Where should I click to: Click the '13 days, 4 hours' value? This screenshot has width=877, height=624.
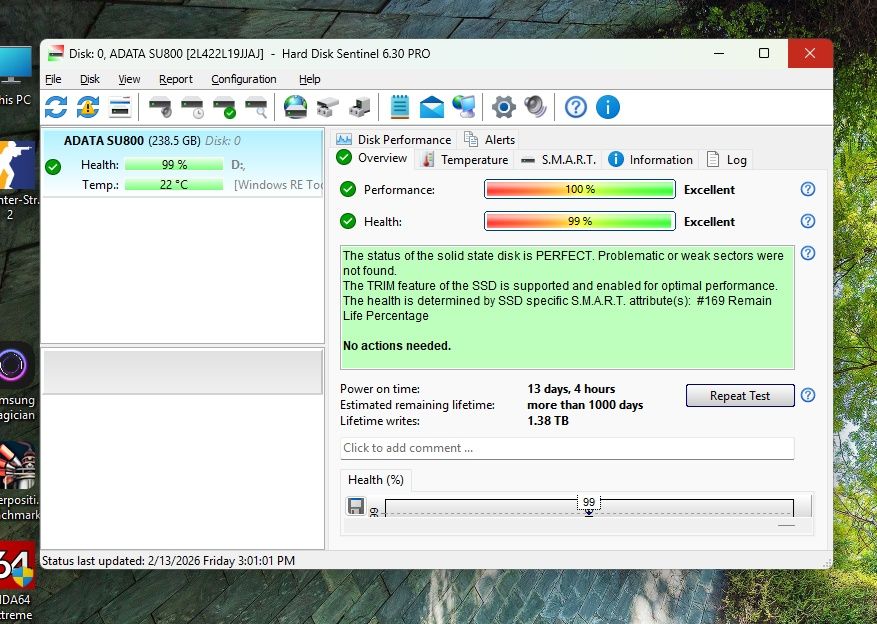click(x=571, y=389)
